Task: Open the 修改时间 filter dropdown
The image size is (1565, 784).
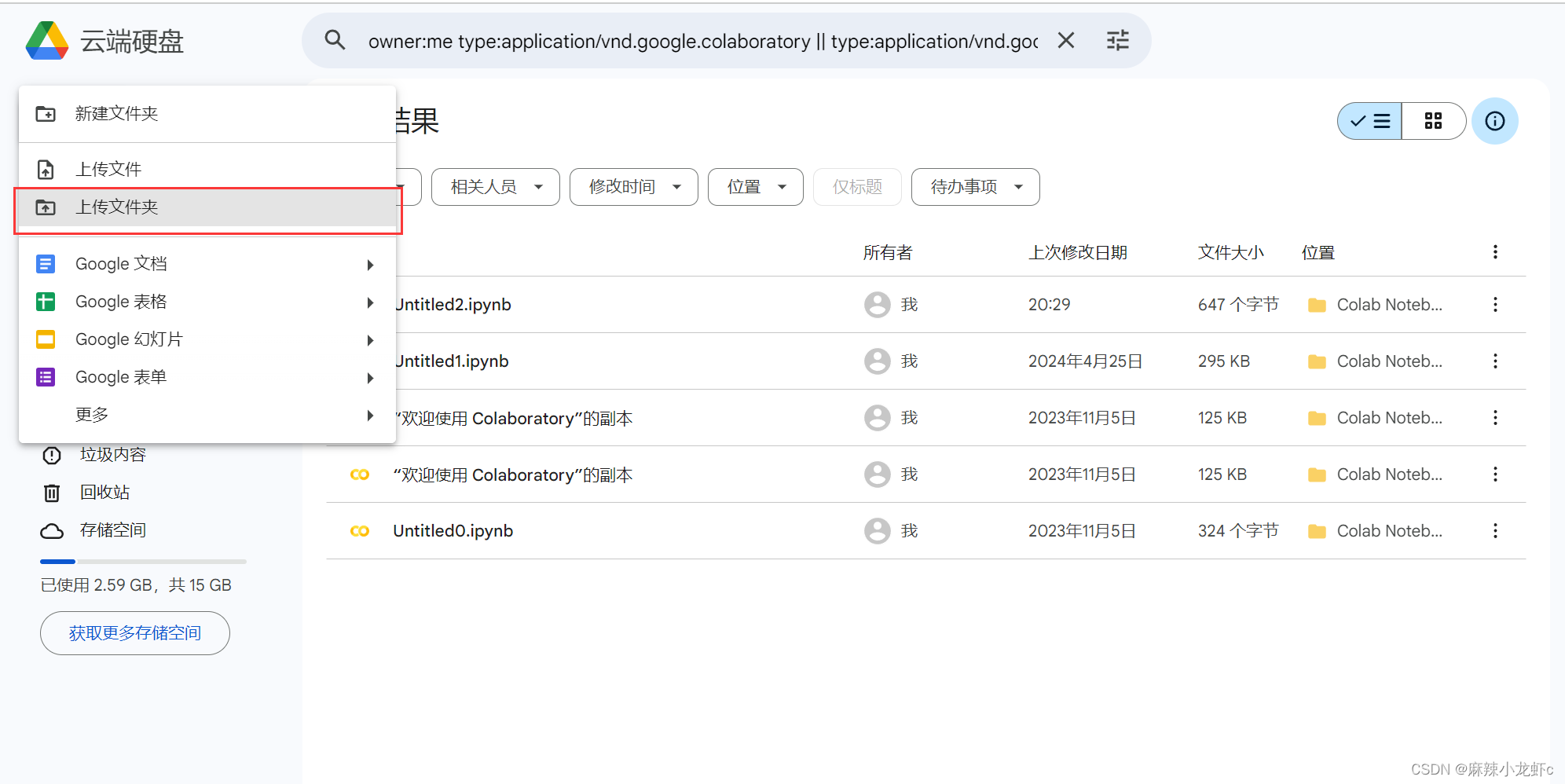Action: pyautogui.click(x=634, y=187)
